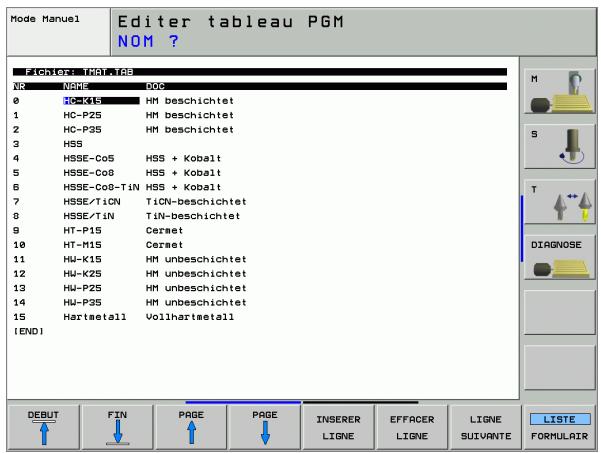Select the Hartmetall name cell
Screen dimensions: 601x453
(95, 317)
